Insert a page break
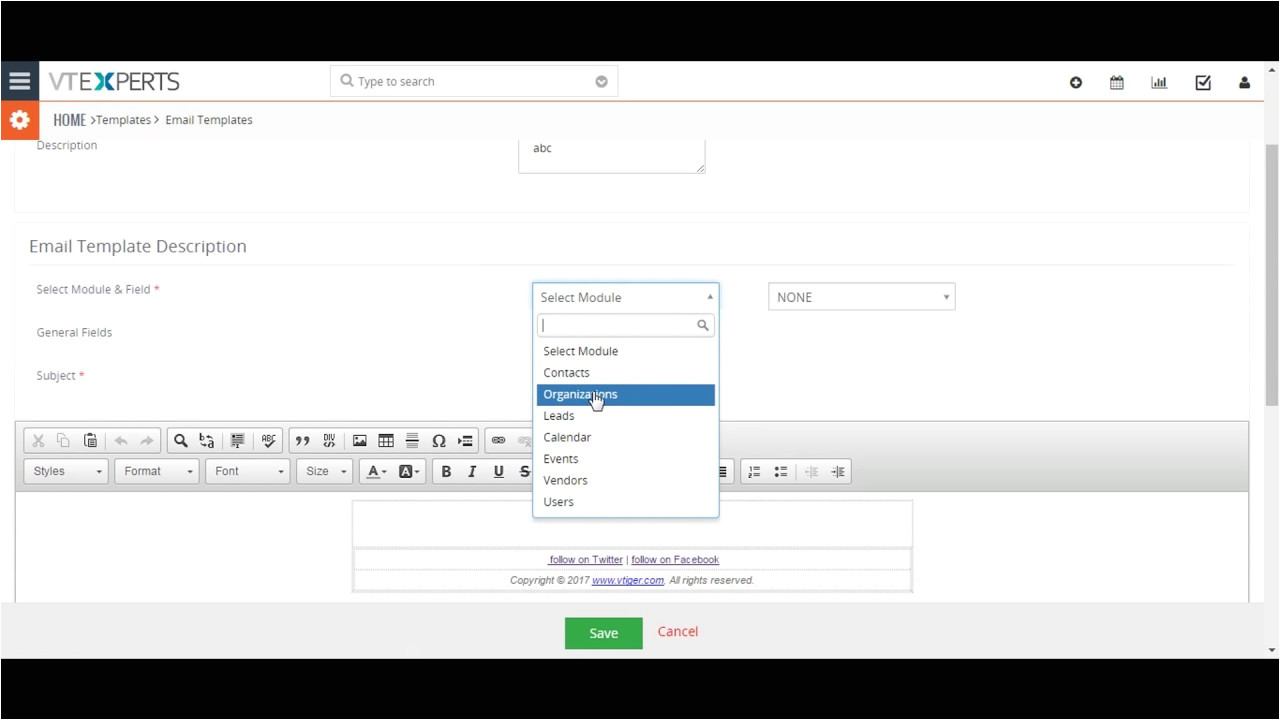The image size is (1280, 720). point(465,441)
